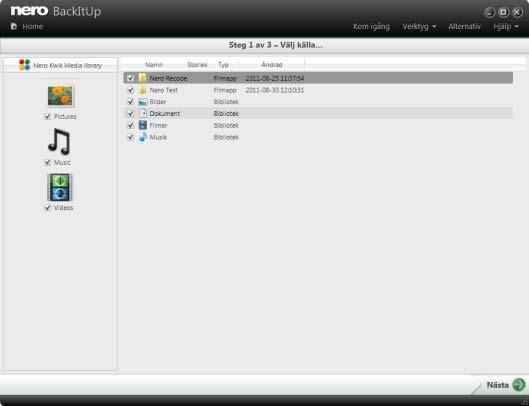Maximize the Nero BackItUp window
Image resolution: width=529 pixels, height=406 pixels.
click(x=503, y=12)
